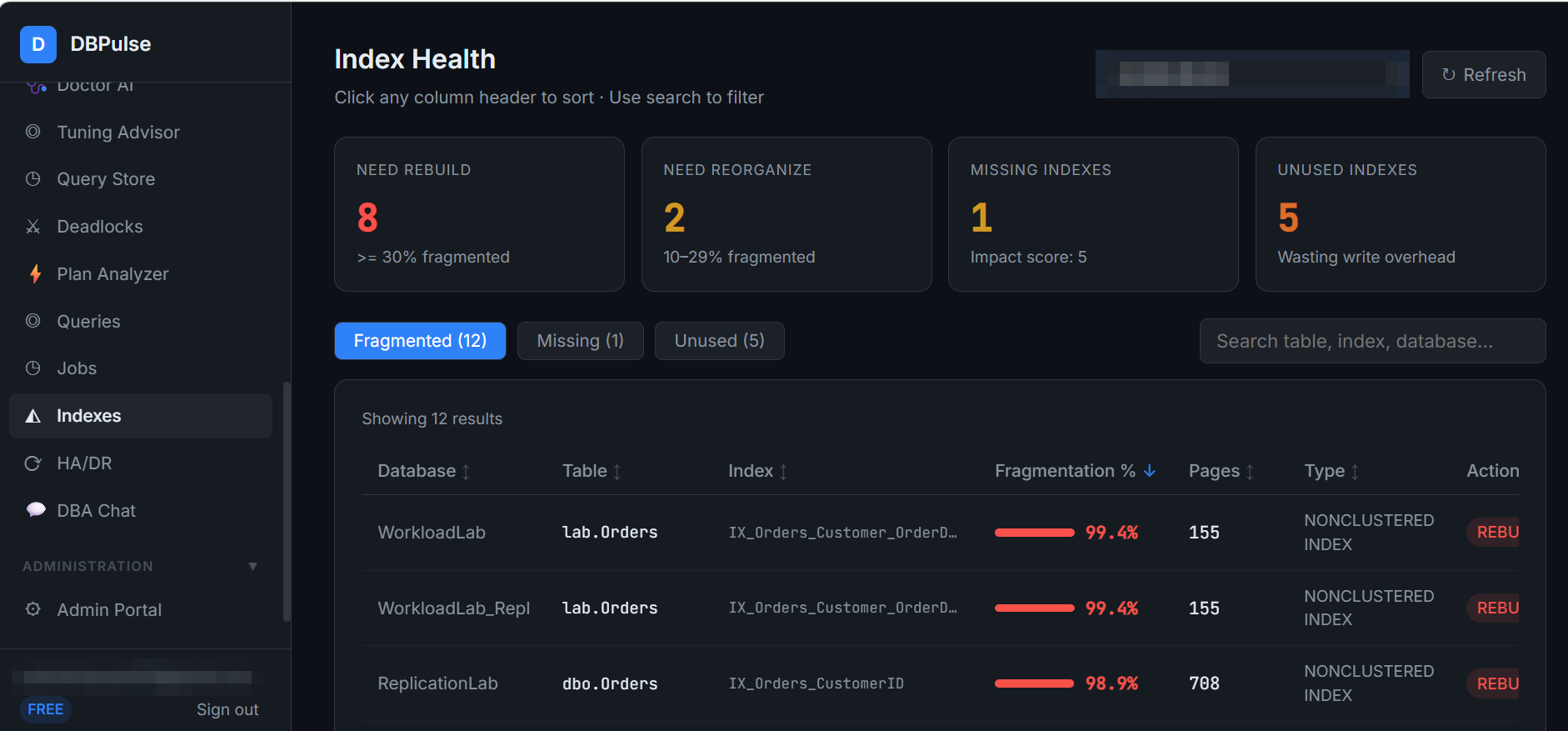The height and width of the screenshot is (731, 1568).
Task: Click the WorkloadLab 99.4% fragmentation bar
Action: coord(1034,533)
